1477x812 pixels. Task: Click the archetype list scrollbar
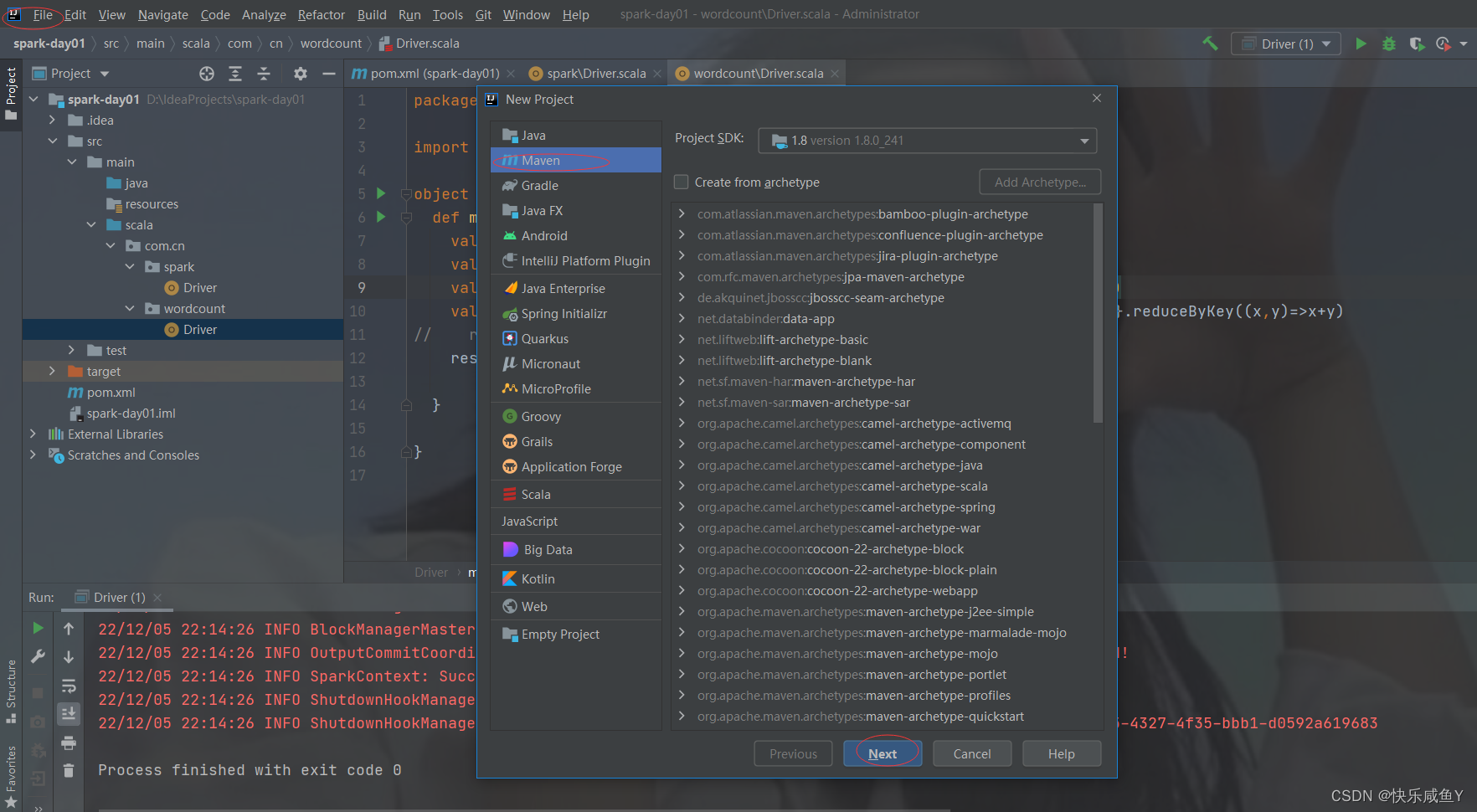[1098, 314]
